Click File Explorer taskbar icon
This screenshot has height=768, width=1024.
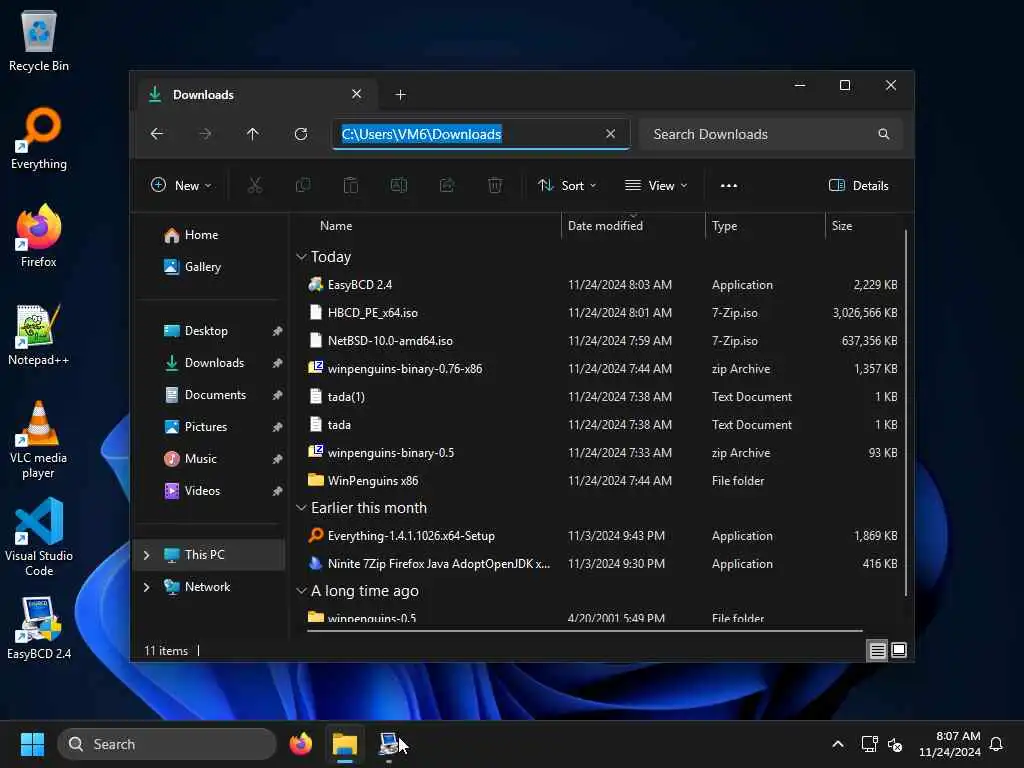coord(345,744)
